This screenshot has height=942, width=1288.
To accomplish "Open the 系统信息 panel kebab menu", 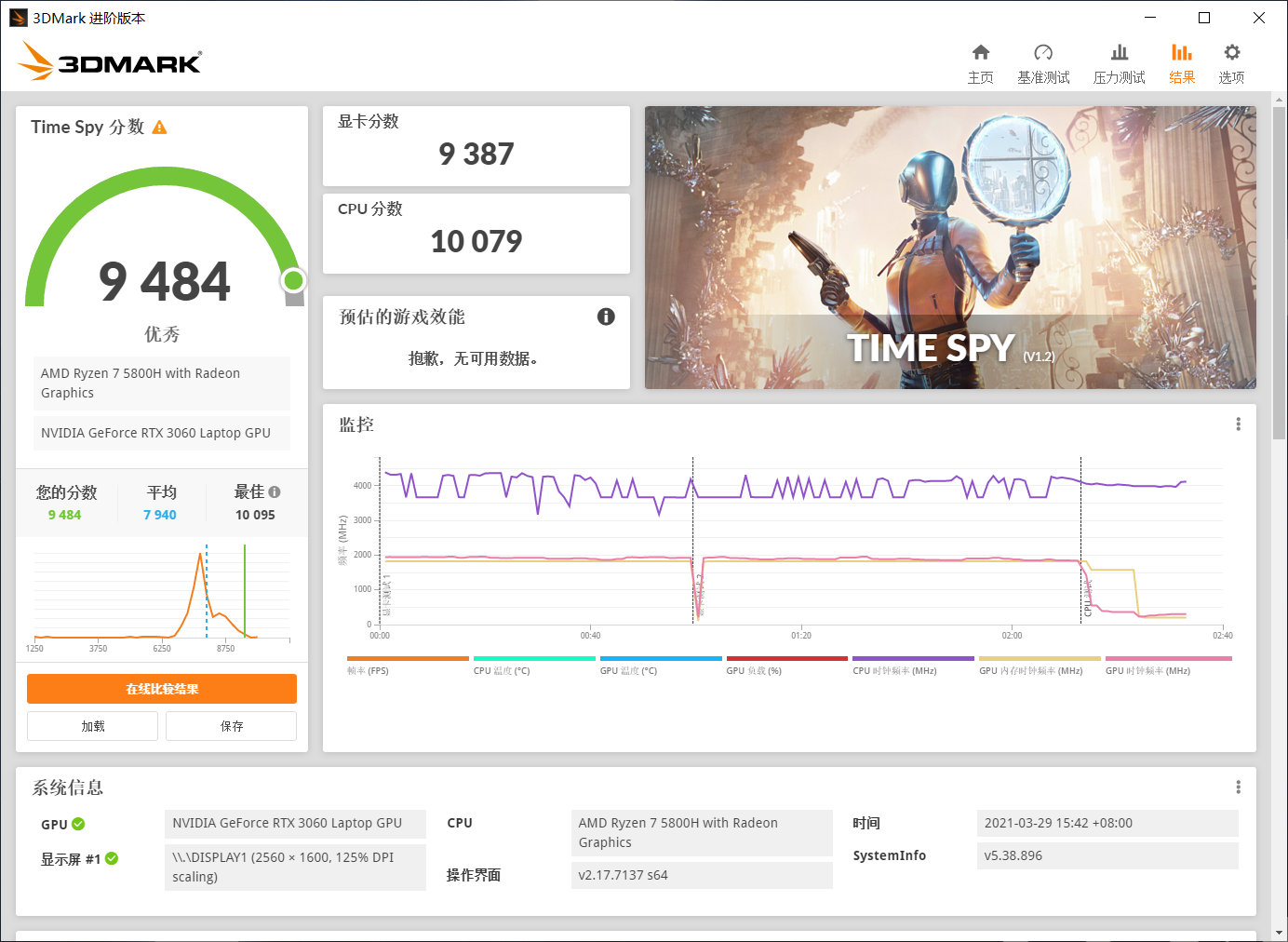I will coord(1238,787).
